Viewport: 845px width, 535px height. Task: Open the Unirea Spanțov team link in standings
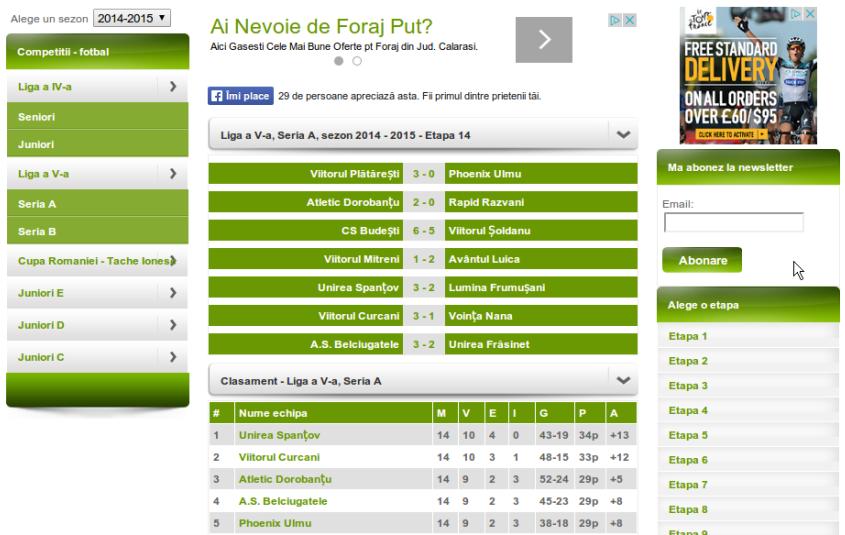click(279, 435)
